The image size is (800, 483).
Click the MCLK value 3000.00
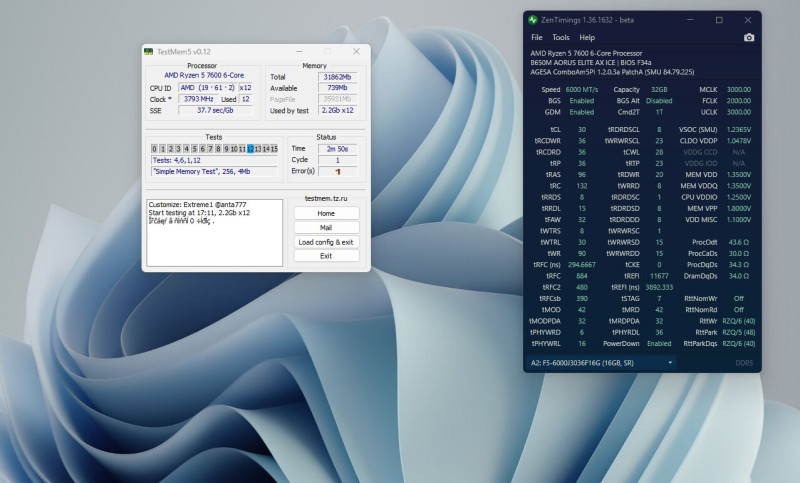point(738,89)
